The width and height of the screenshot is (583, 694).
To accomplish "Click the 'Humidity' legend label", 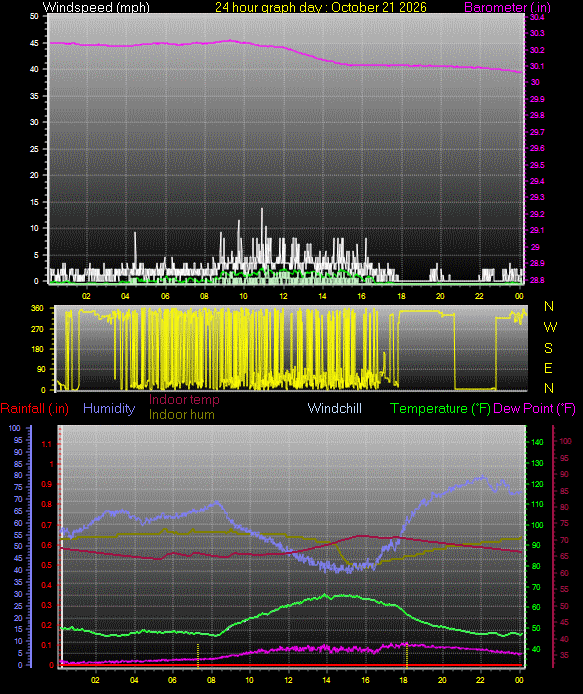I will (x=109, y=409).
